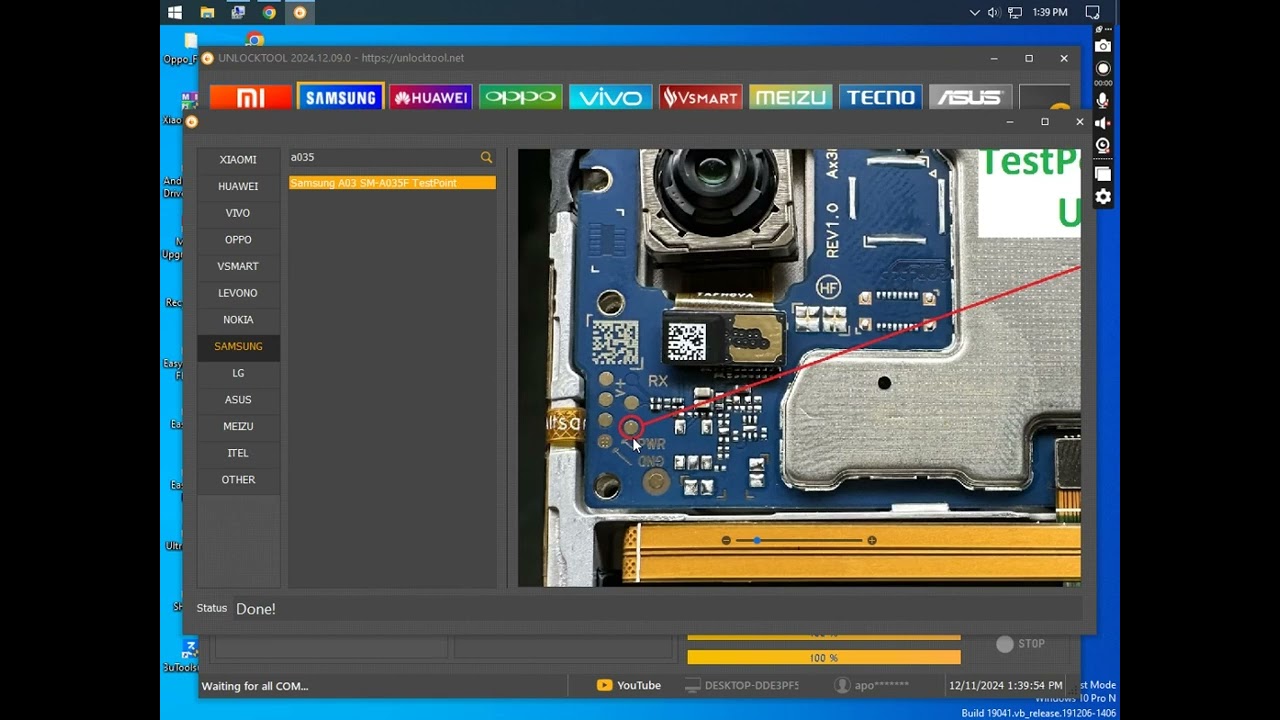Open the Vsmart brand tab
Screen dimensions: 1280x720
pos(701,97)
